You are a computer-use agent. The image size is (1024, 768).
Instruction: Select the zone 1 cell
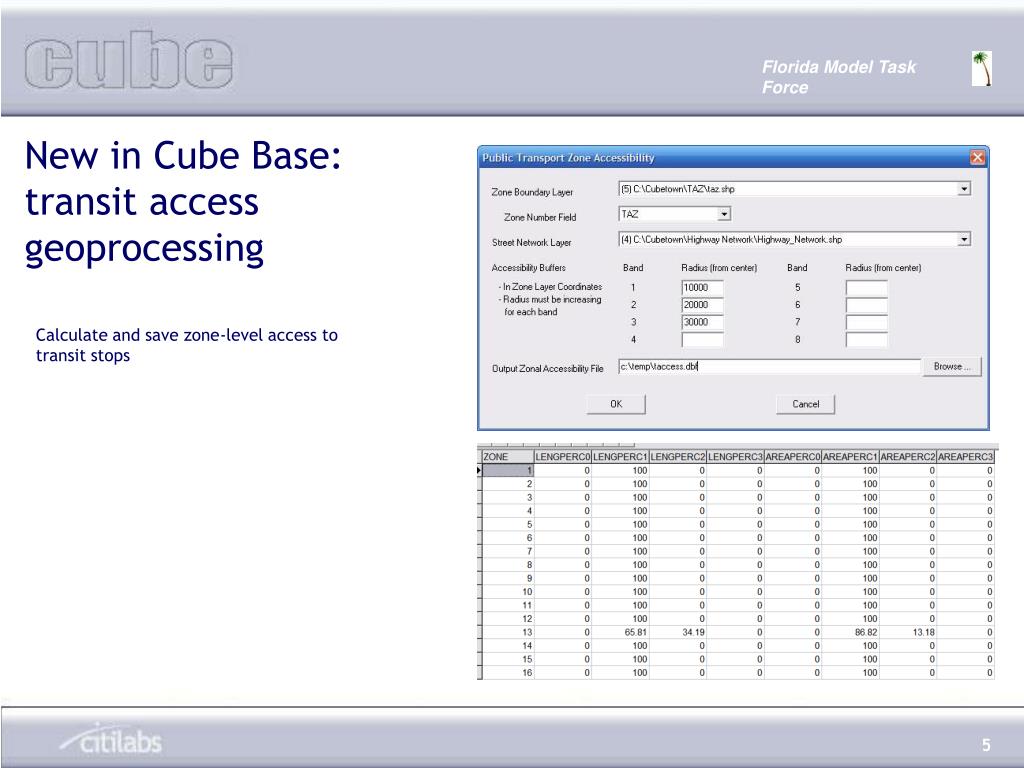pyautogui.click(x=507, y=470)
